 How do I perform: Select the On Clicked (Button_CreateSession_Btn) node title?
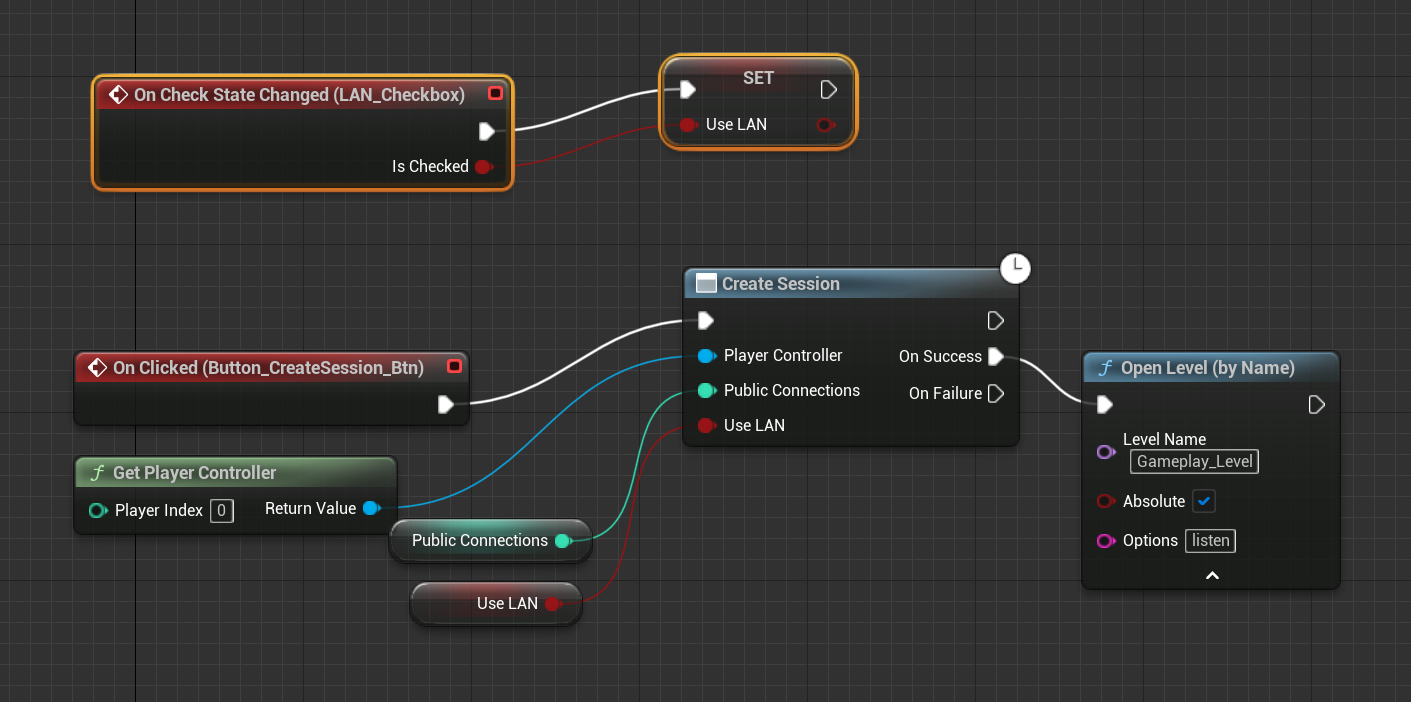[268, 368]
